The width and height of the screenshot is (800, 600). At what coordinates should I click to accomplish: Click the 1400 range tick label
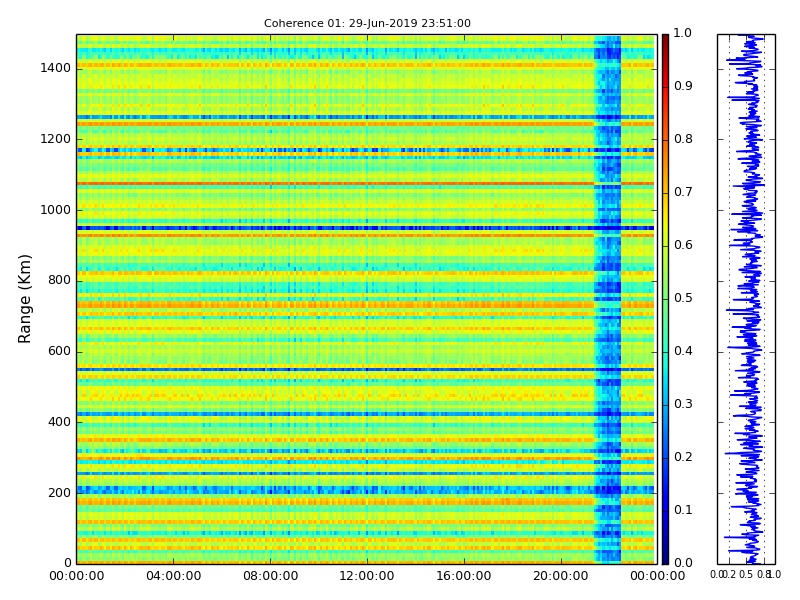[55, 68]
